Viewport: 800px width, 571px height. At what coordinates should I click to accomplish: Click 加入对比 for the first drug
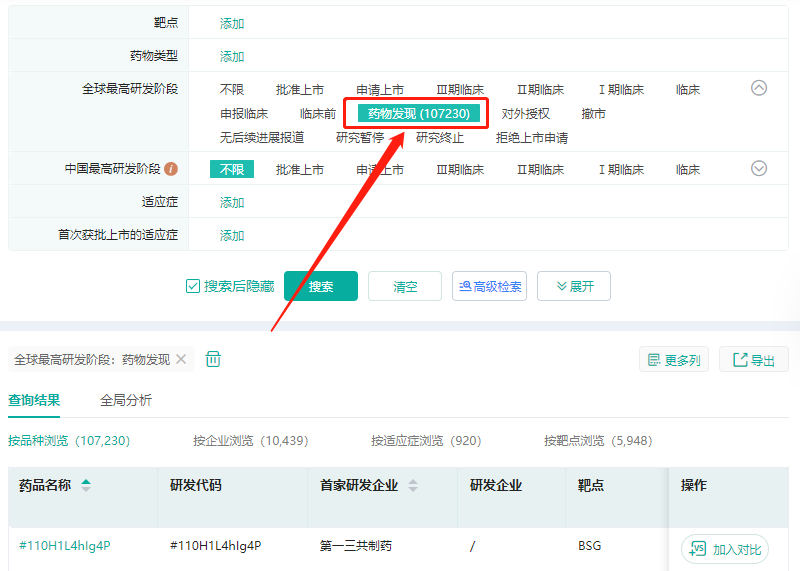coord(725,549)
